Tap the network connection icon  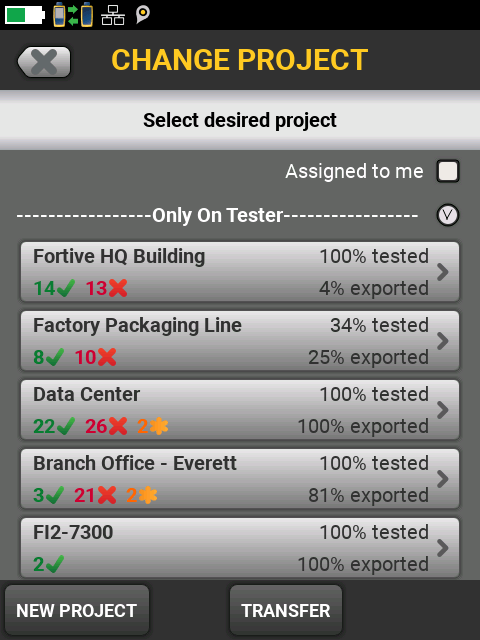coord(113,15)
